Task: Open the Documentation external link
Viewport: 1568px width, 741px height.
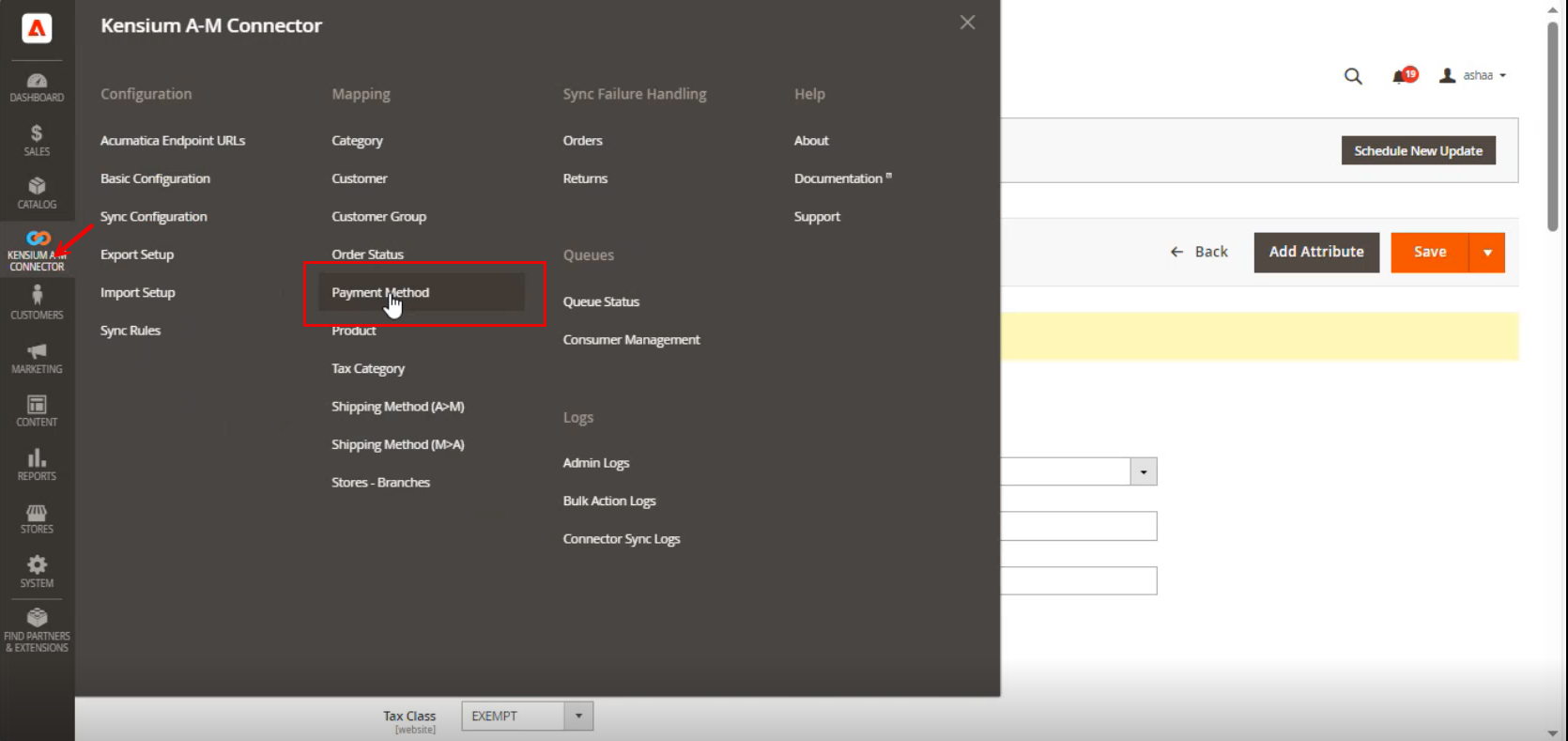Action: 842,178
